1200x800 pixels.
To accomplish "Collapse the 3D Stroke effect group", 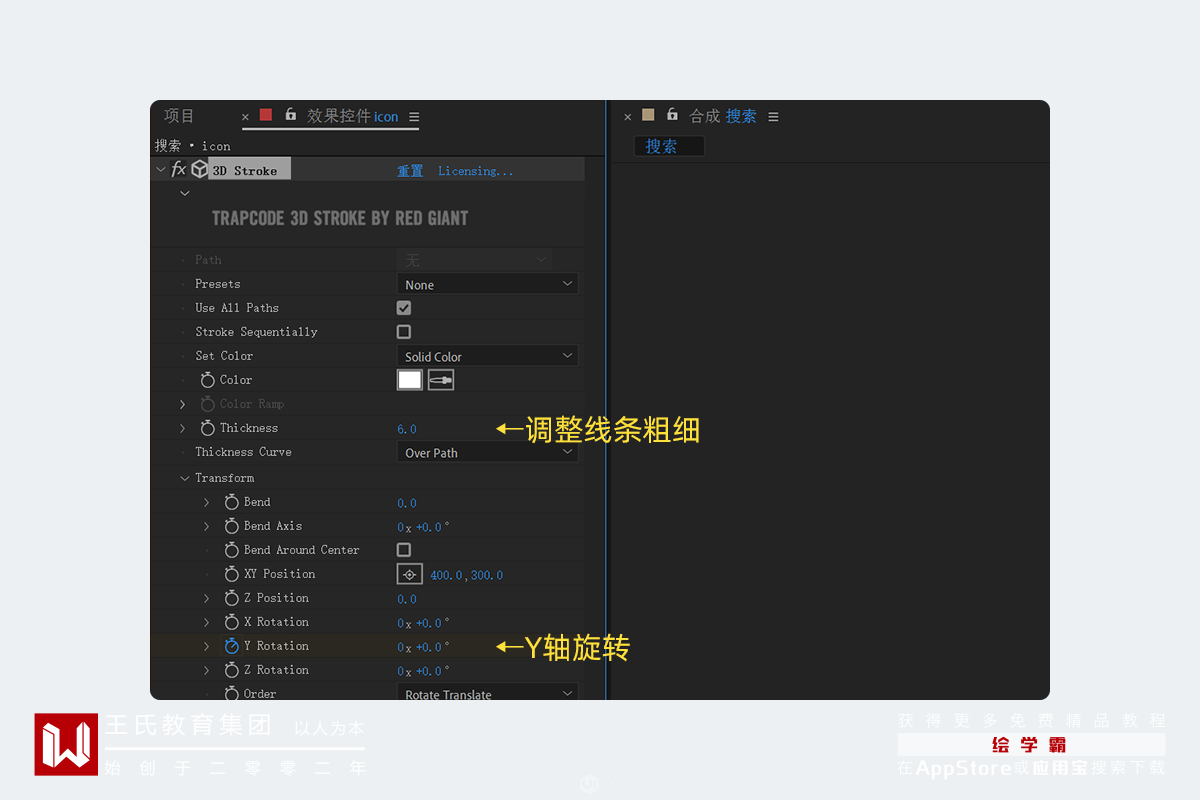I will coord(160,170).
